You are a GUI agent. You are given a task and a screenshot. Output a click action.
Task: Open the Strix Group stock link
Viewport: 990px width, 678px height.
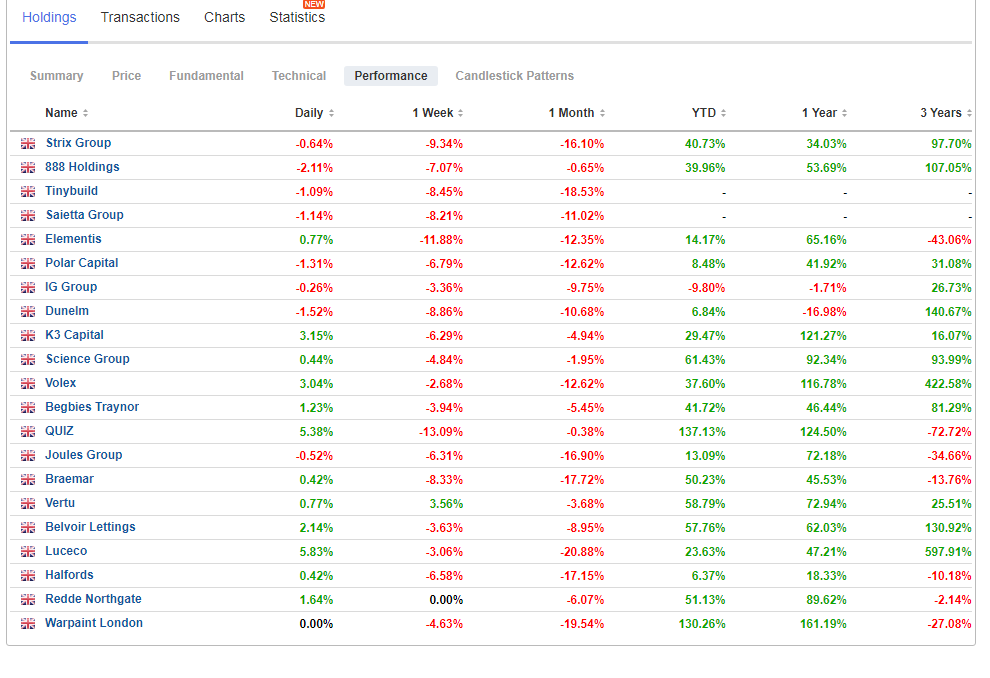(78, 143)
